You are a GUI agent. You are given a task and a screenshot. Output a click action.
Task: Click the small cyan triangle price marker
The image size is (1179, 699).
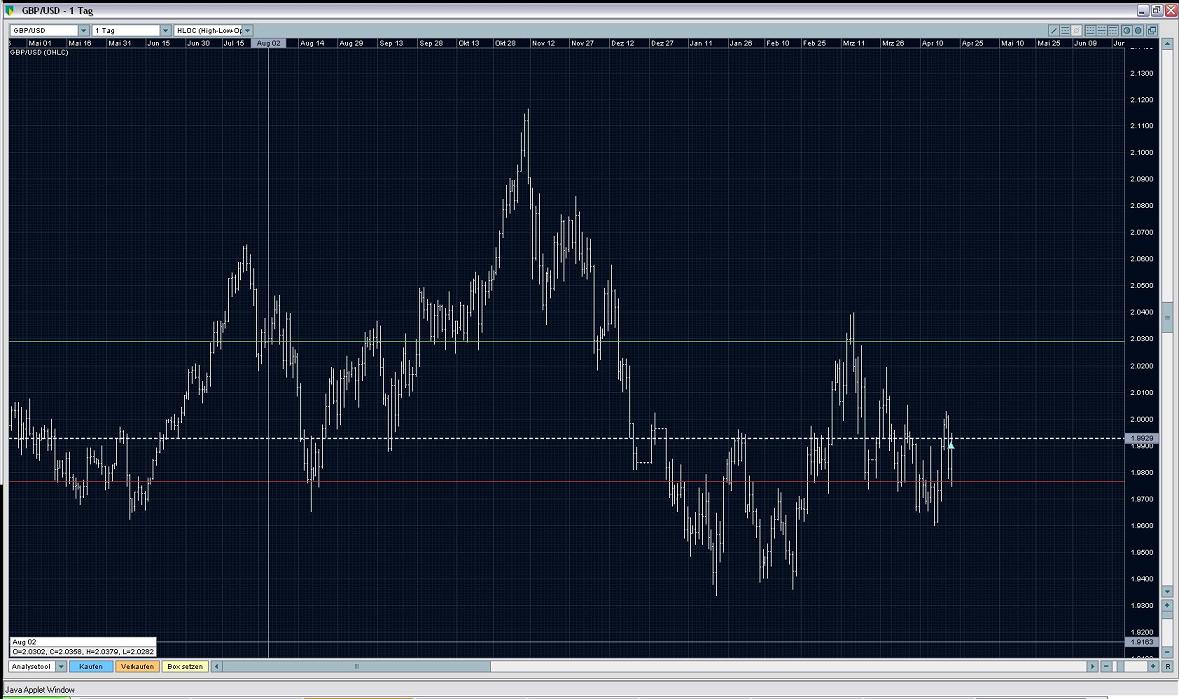click(x=951, y=446)
